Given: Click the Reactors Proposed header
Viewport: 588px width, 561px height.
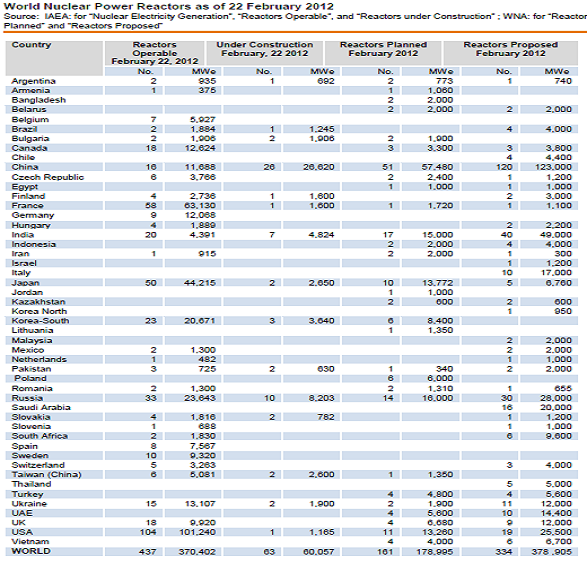Looking at the screenshot, I should click(x=510, y=49).
